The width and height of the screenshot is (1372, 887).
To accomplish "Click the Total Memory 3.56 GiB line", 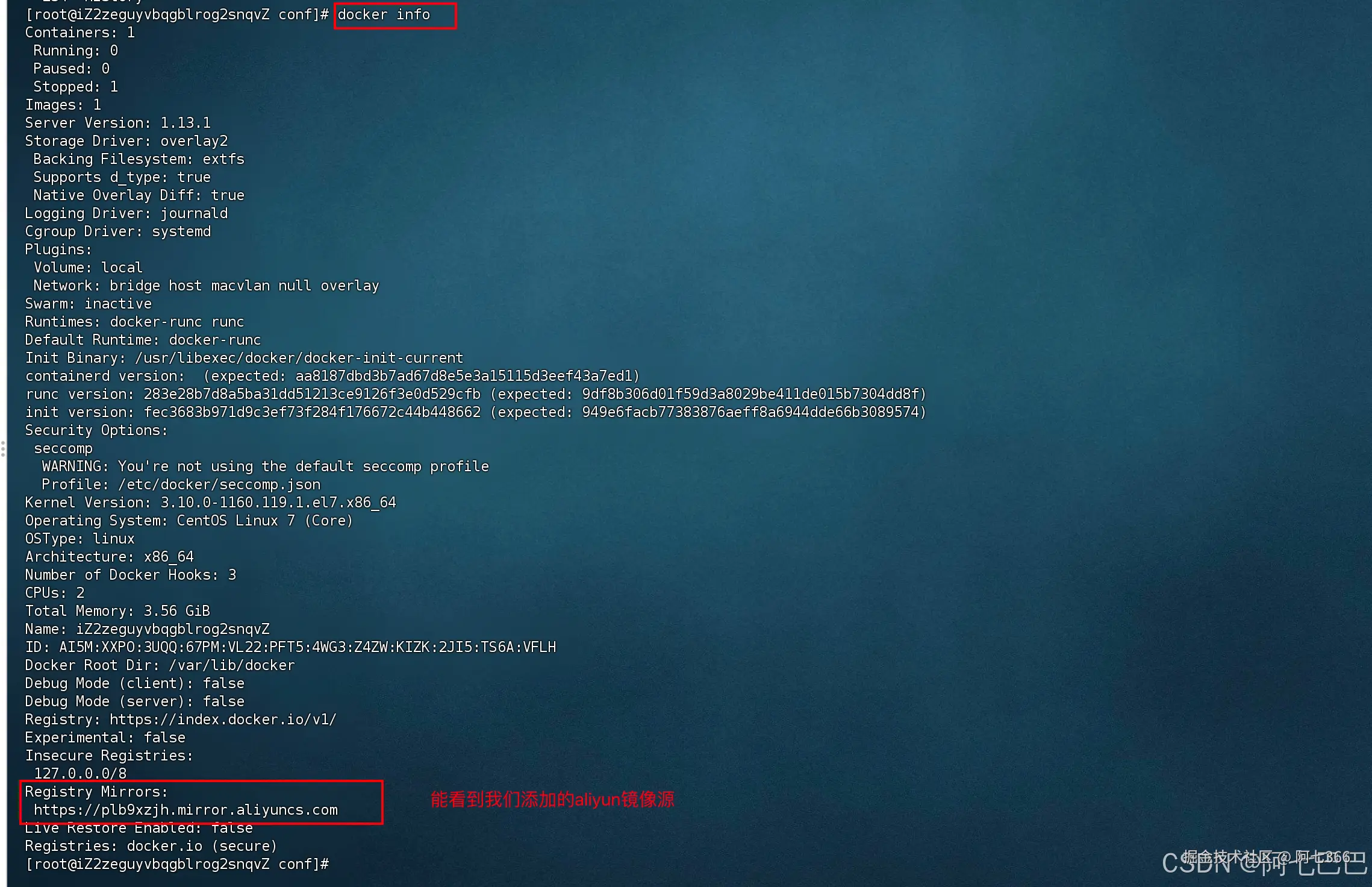I will tap(117, 611).
